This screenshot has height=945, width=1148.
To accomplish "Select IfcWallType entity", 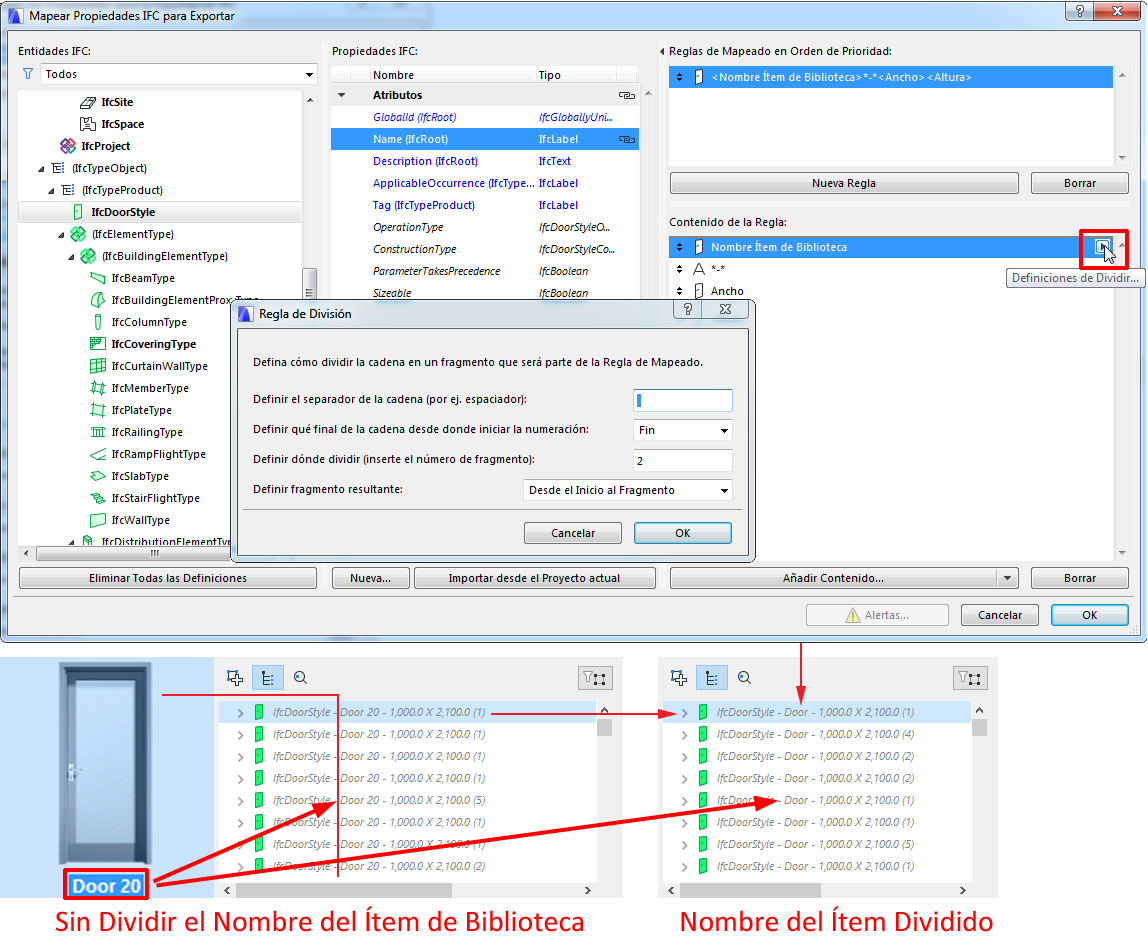I will [x=140, y=520].
